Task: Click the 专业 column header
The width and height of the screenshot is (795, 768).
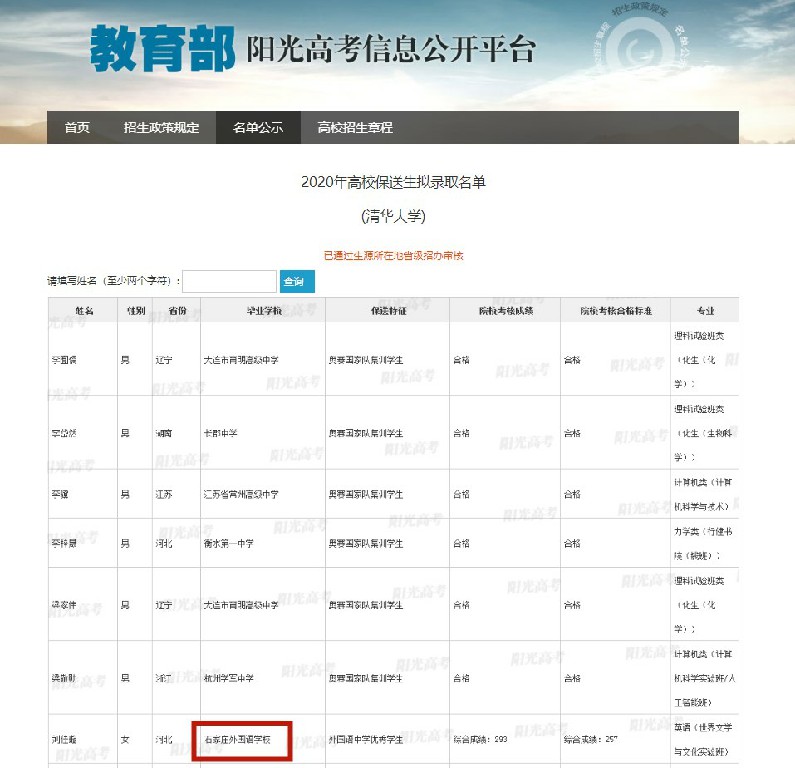Action: pyautogui.click(x=705, y=310)
